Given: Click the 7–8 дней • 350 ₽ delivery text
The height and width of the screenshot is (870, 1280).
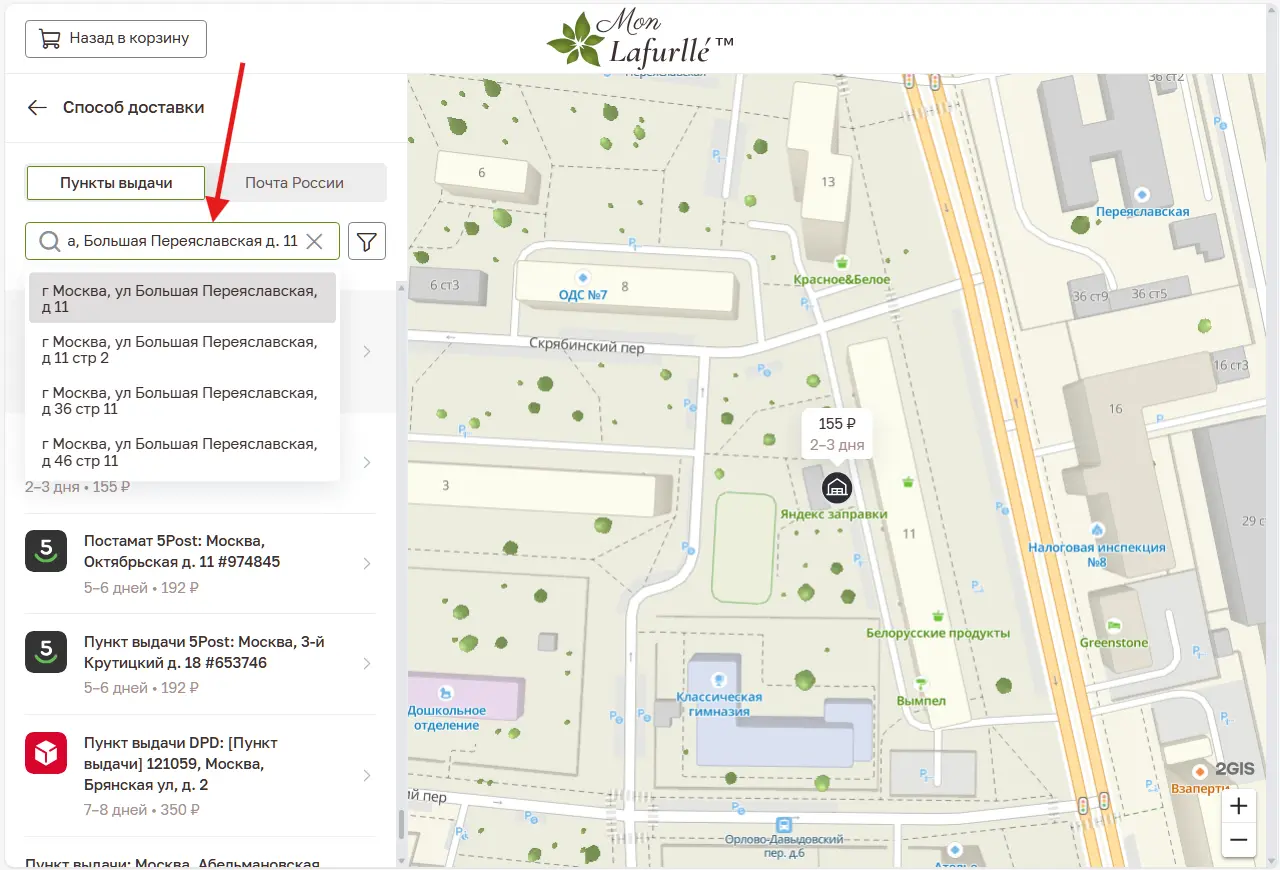Looking at the screenshot, I should click(141, 810).
